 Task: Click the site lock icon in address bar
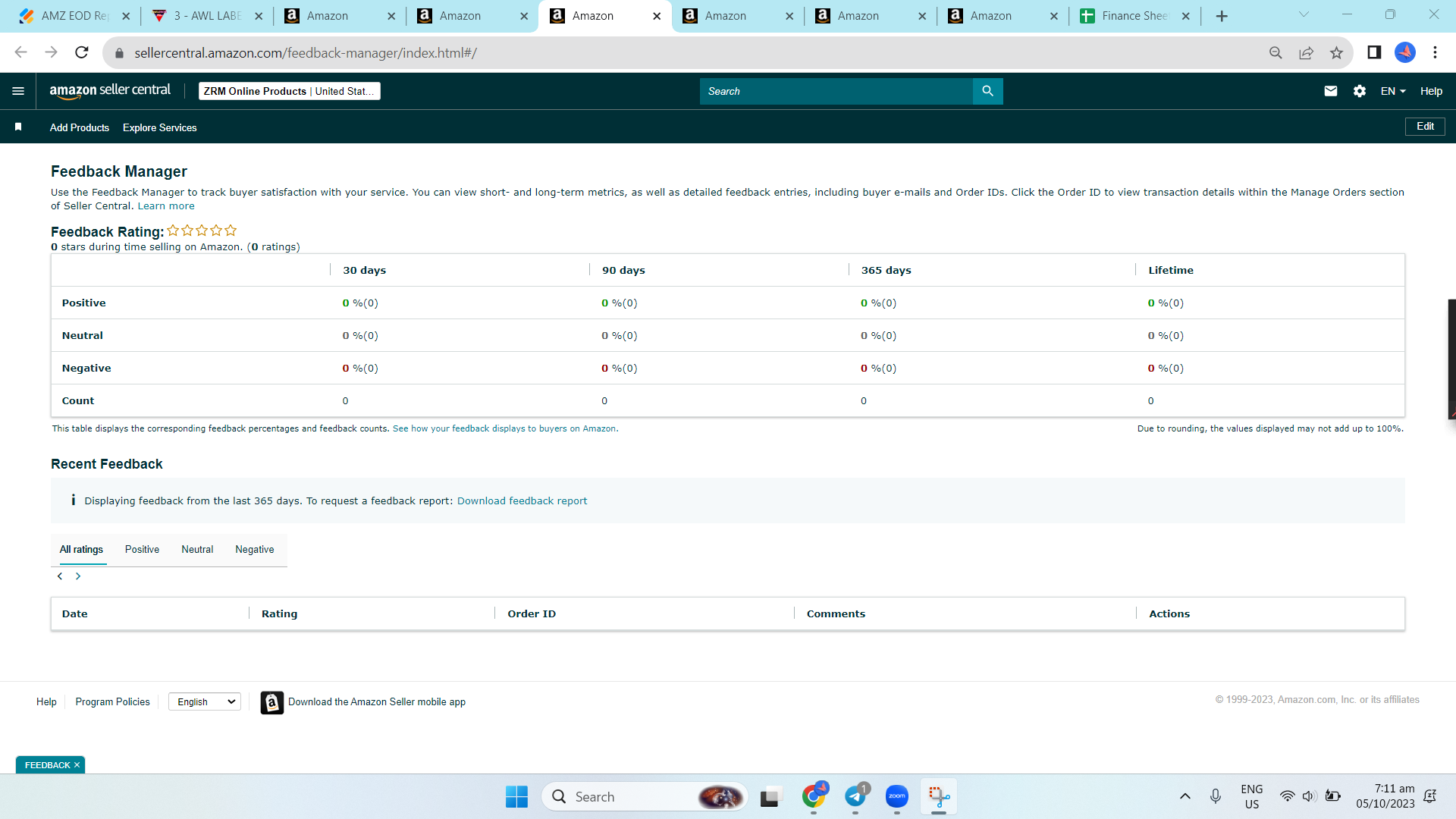(x=119, y=53)
